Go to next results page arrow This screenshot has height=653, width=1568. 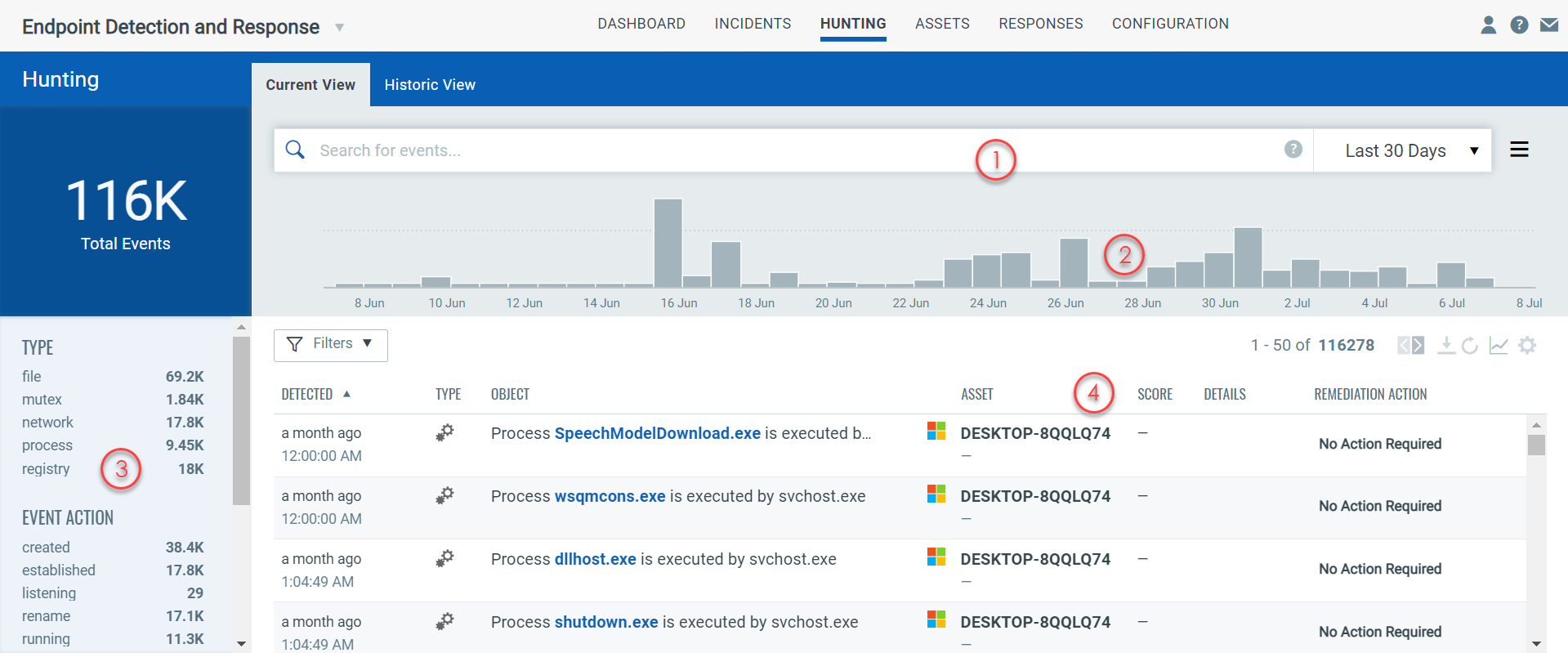(x=1418, y=346)
